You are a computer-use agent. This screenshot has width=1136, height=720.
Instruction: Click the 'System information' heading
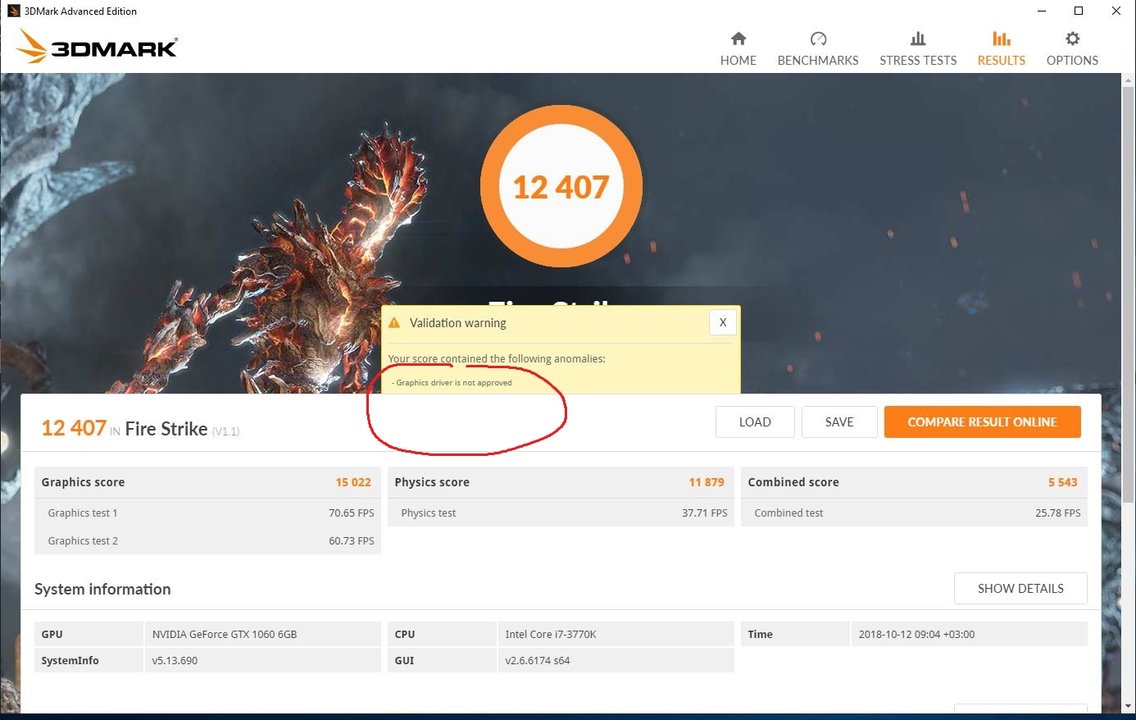click(102, 589)
